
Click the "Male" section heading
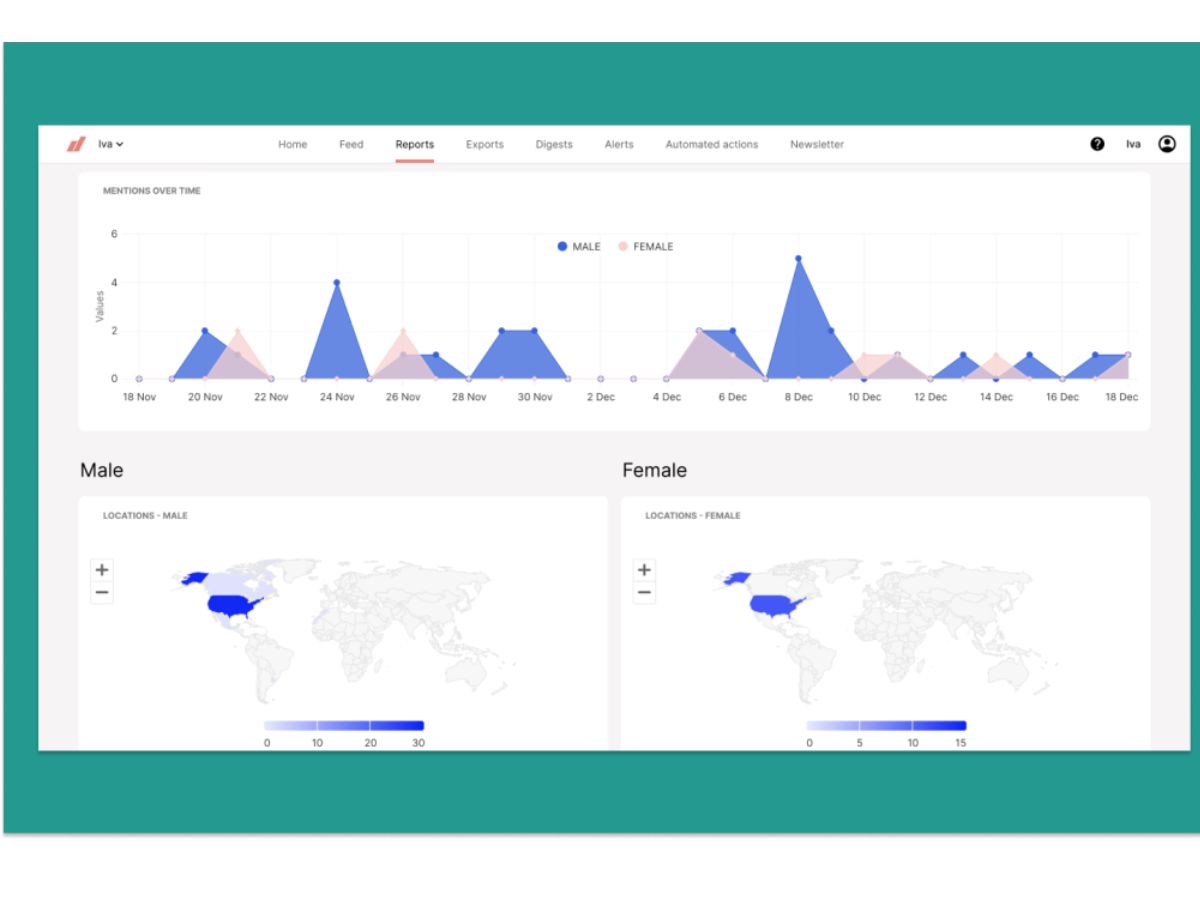pos(102,470)
